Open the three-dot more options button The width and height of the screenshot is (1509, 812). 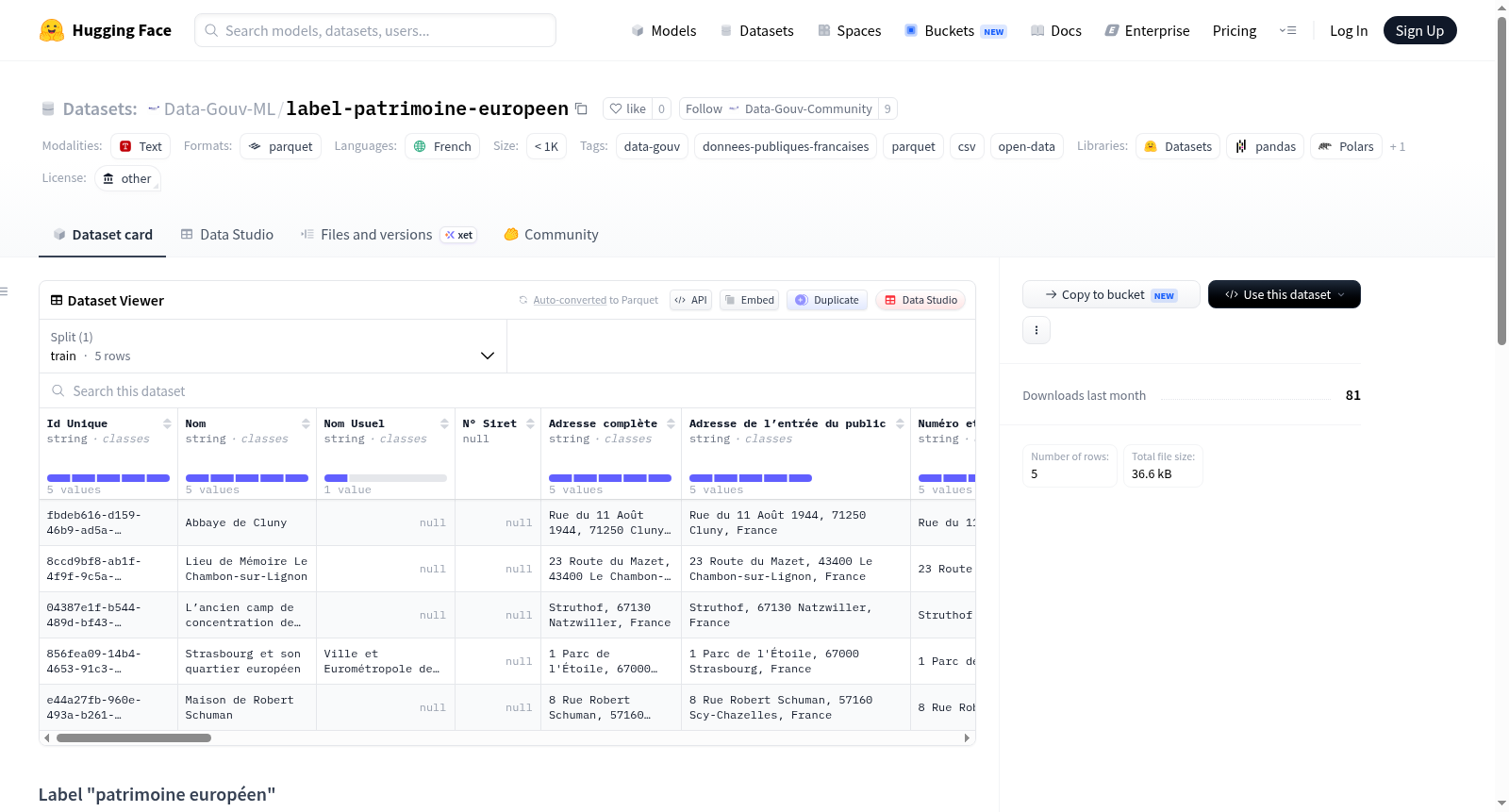pos(1036,330)
